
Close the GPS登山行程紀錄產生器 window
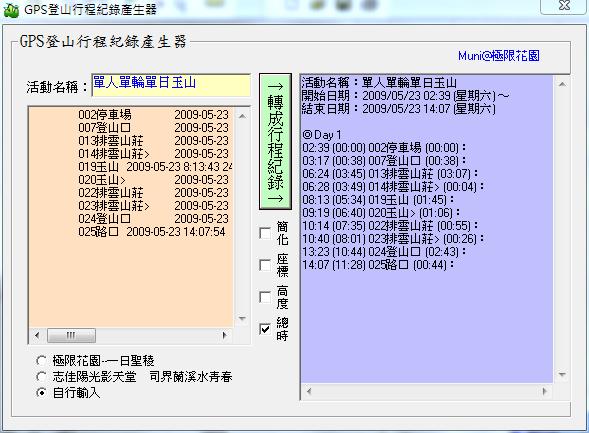tap(564, 6)
